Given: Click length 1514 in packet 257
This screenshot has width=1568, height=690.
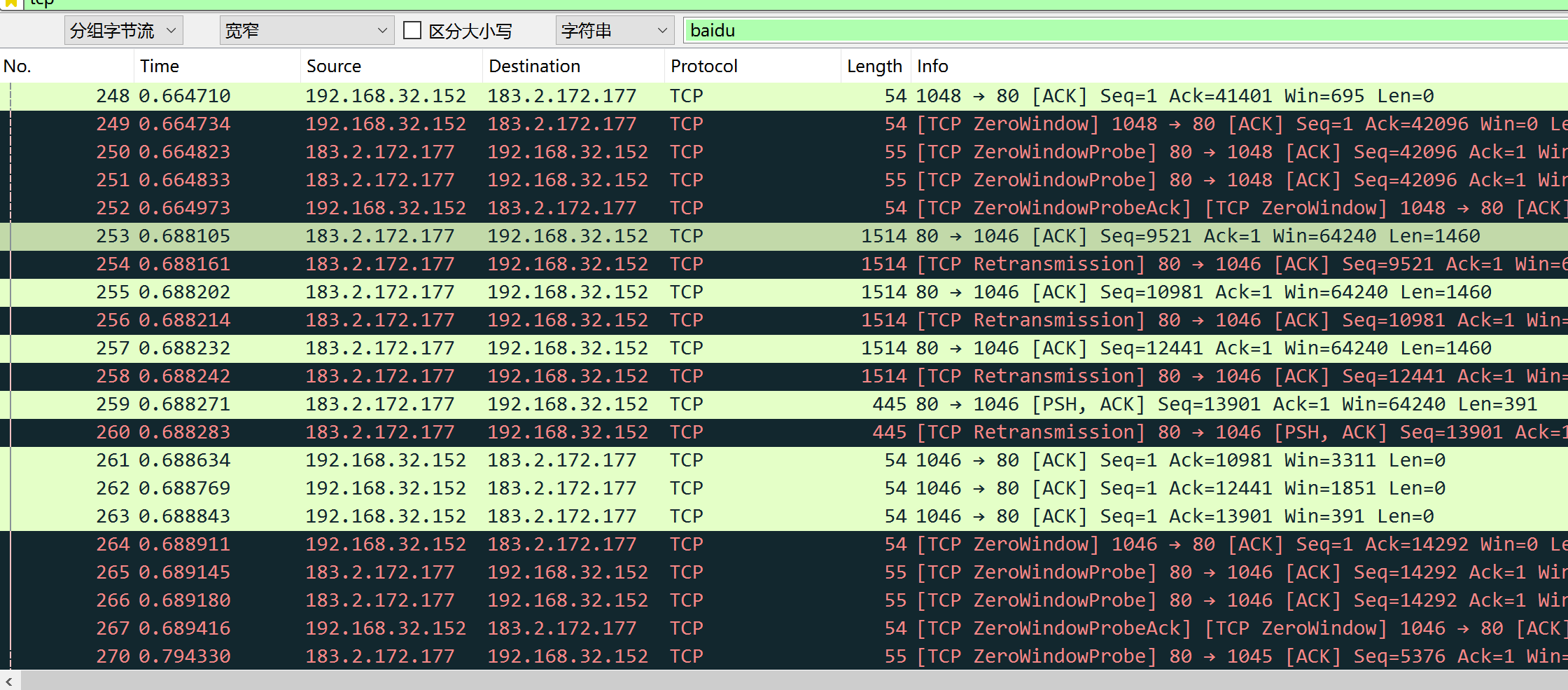Looking at the screenshot, I should pyautogui.click(x=884, y=348).
